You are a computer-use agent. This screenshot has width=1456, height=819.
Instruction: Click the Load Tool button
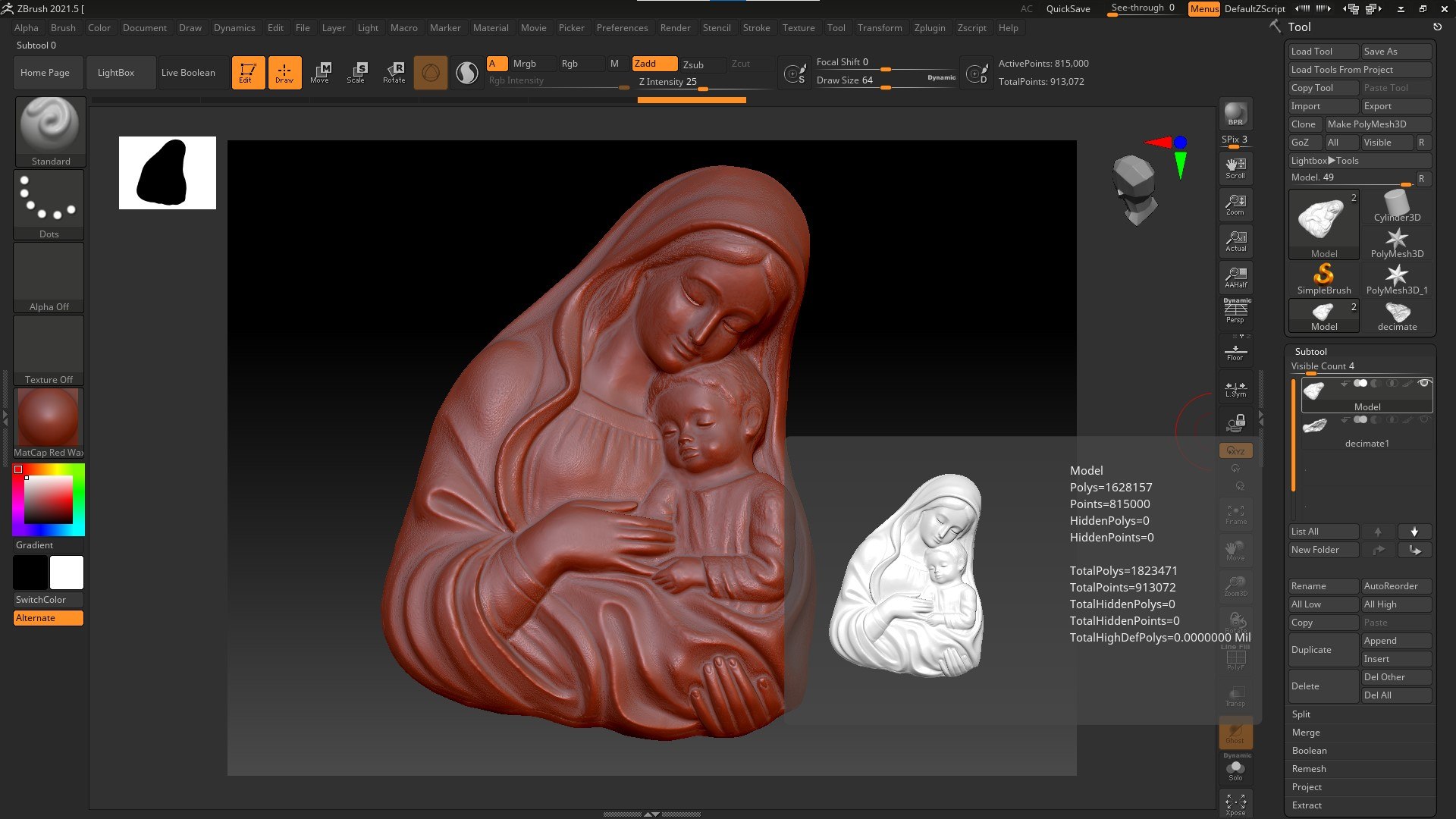click(x=1323, y=52)
